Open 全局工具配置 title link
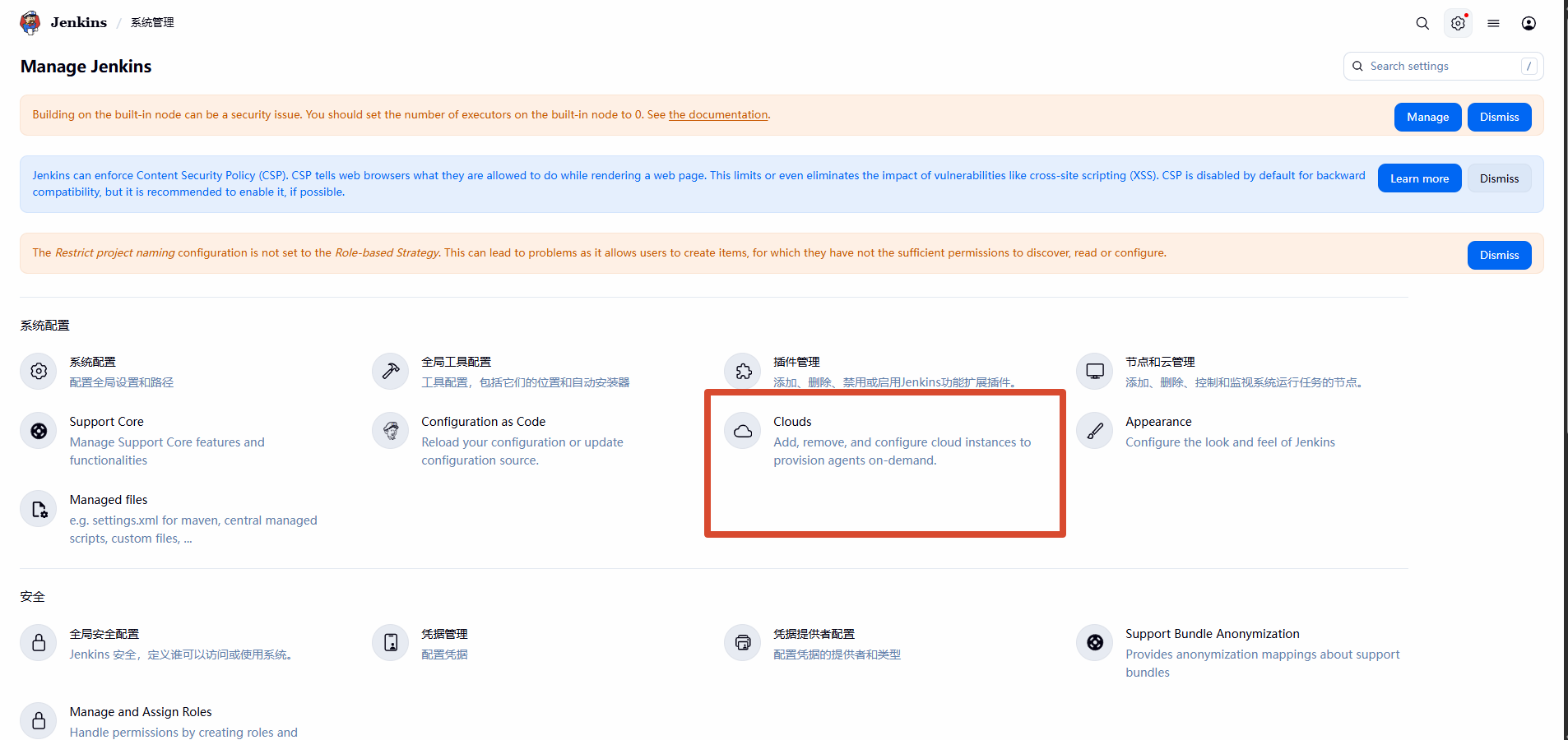The width and height of the screenshot is (1568, 740). point(457,362)
